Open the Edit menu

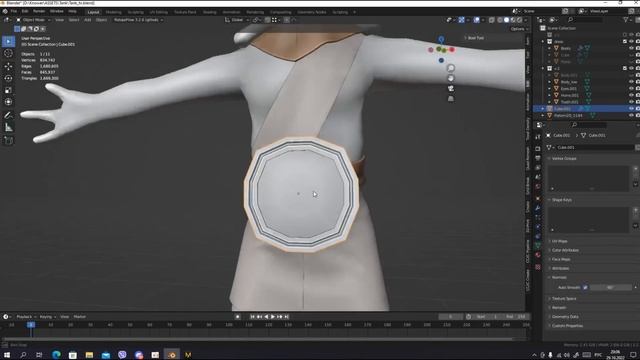pyautogui.click(x=25, y=11)
